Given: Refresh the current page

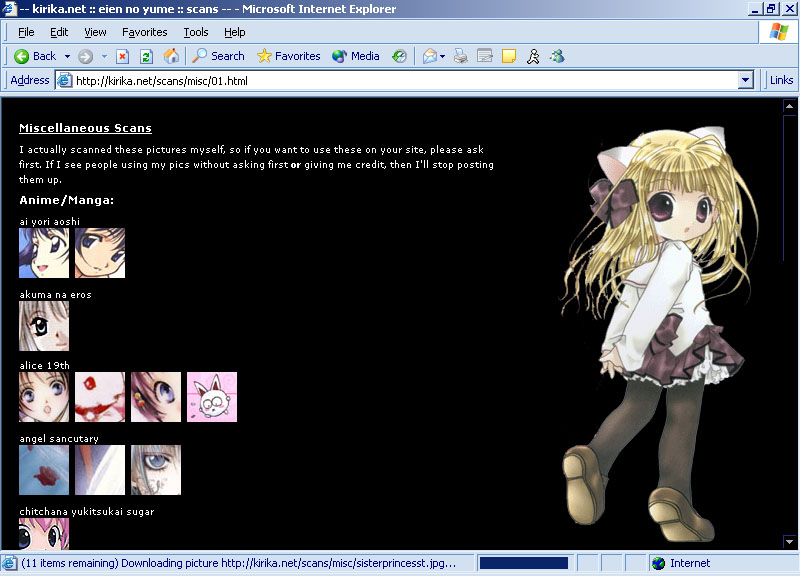Looking at the screenshot, I should [x=146, y=56].
